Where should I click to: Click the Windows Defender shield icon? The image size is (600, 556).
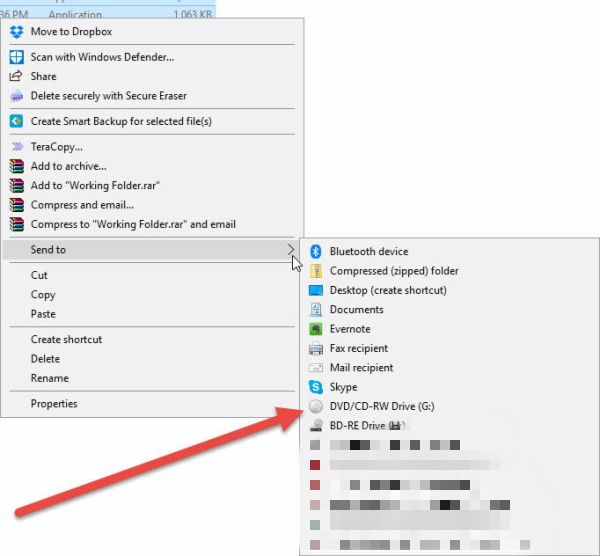[16, 57]
